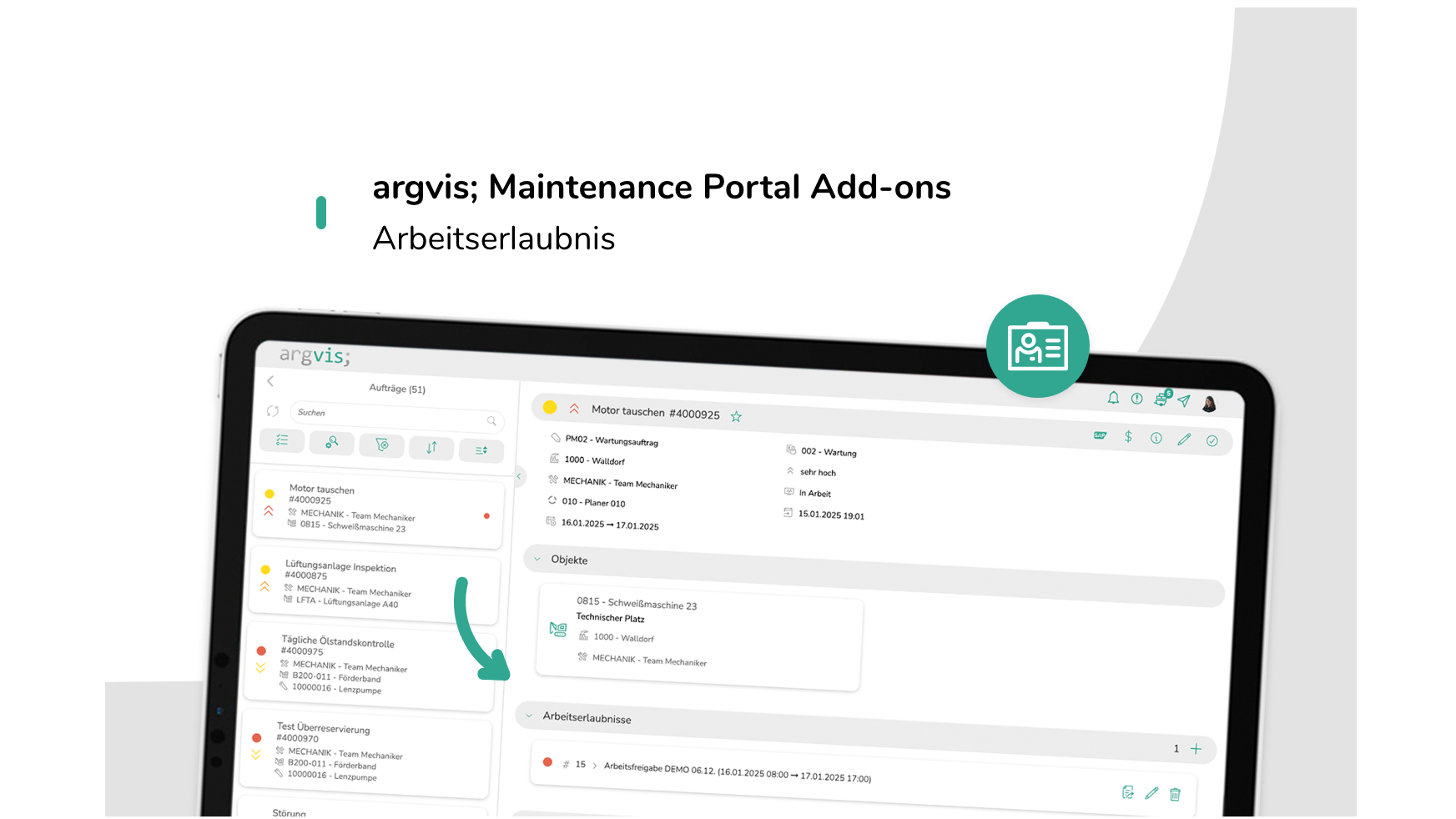Click the printer icon with badge 5
Image resolution: width=1456 pixels, height=819 pixels.
pyautogui.click(x=1161, y=399)
